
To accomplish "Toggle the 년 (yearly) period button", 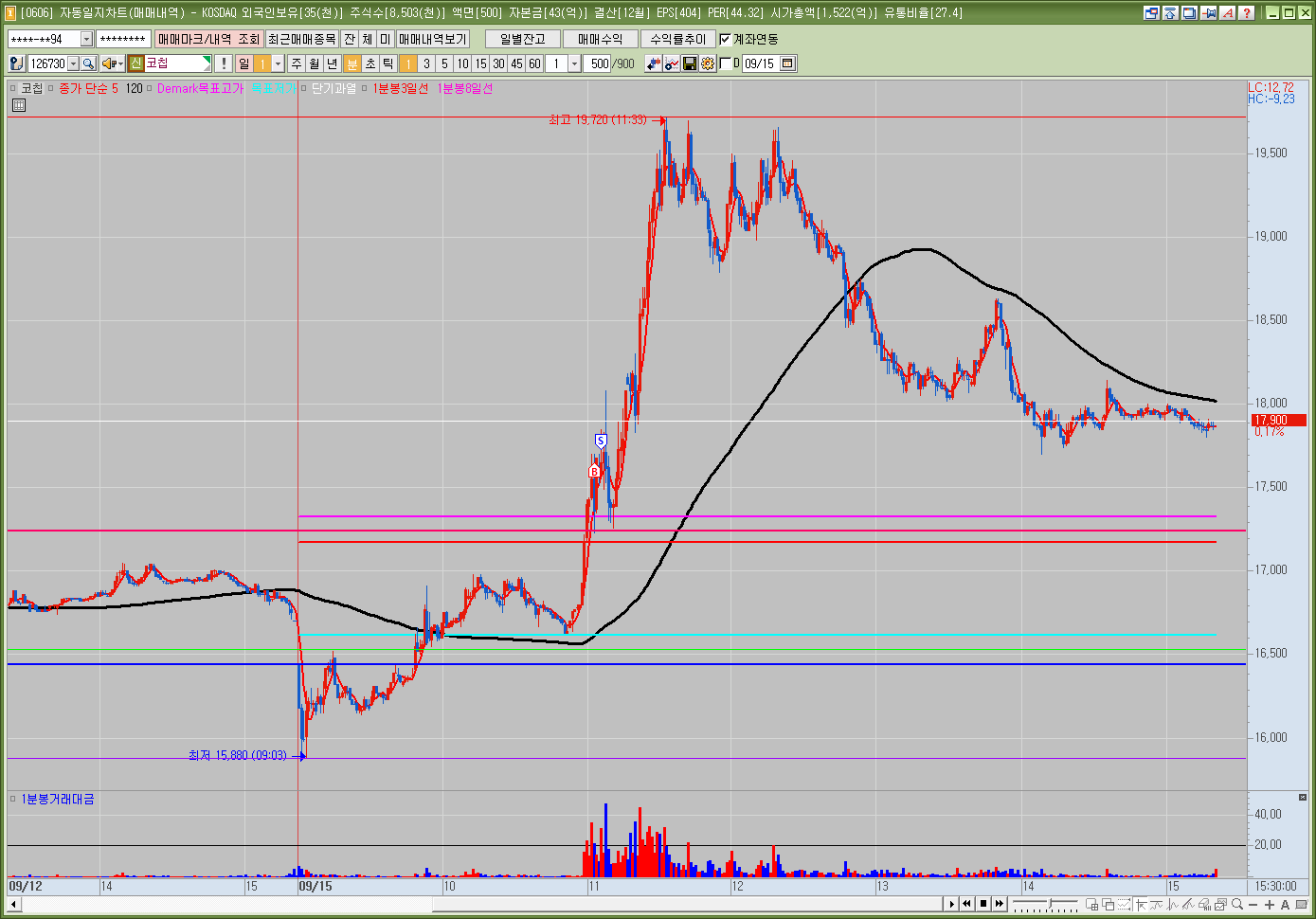I will (333, 63).
